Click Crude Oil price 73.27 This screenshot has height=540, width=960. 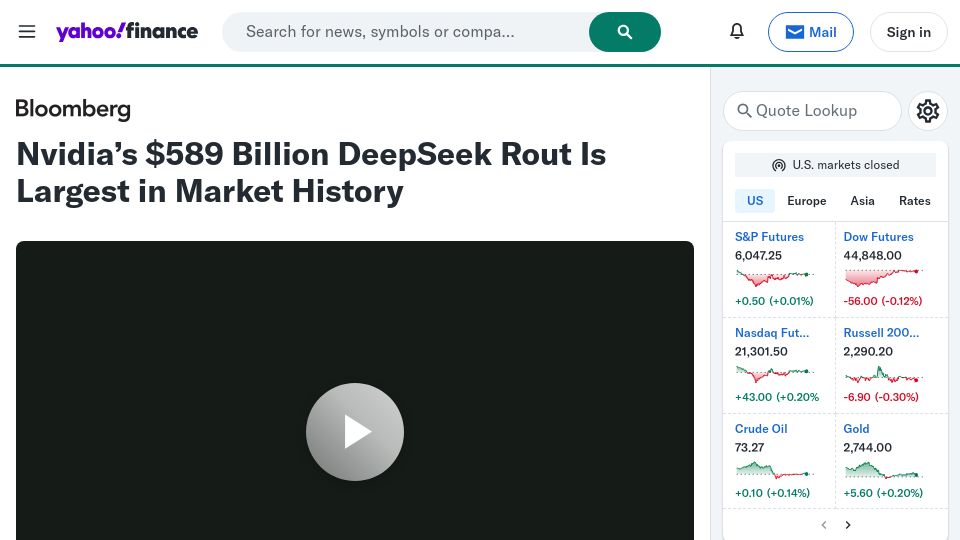[x=749, y=448]
